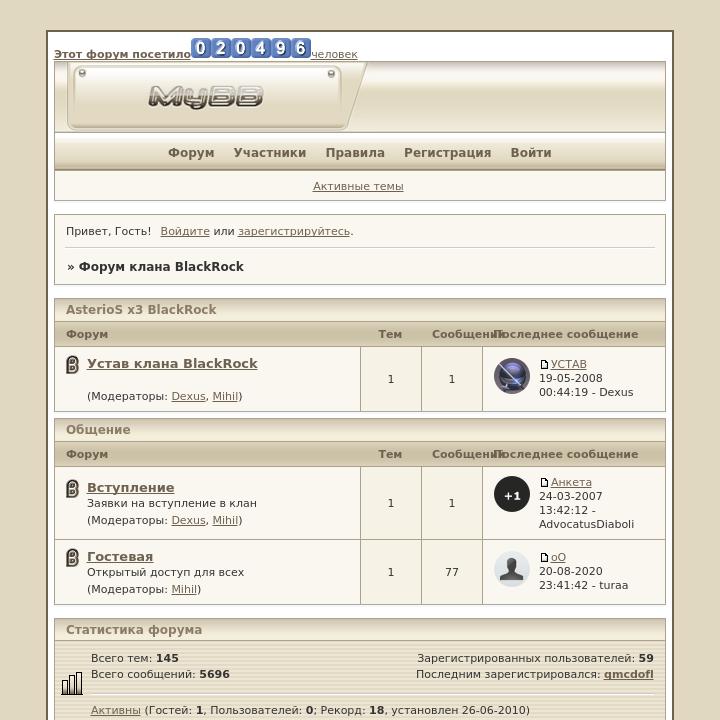720x720 pixels.
Task: Open the Регистрация menu item
Action: pos(448,152)
